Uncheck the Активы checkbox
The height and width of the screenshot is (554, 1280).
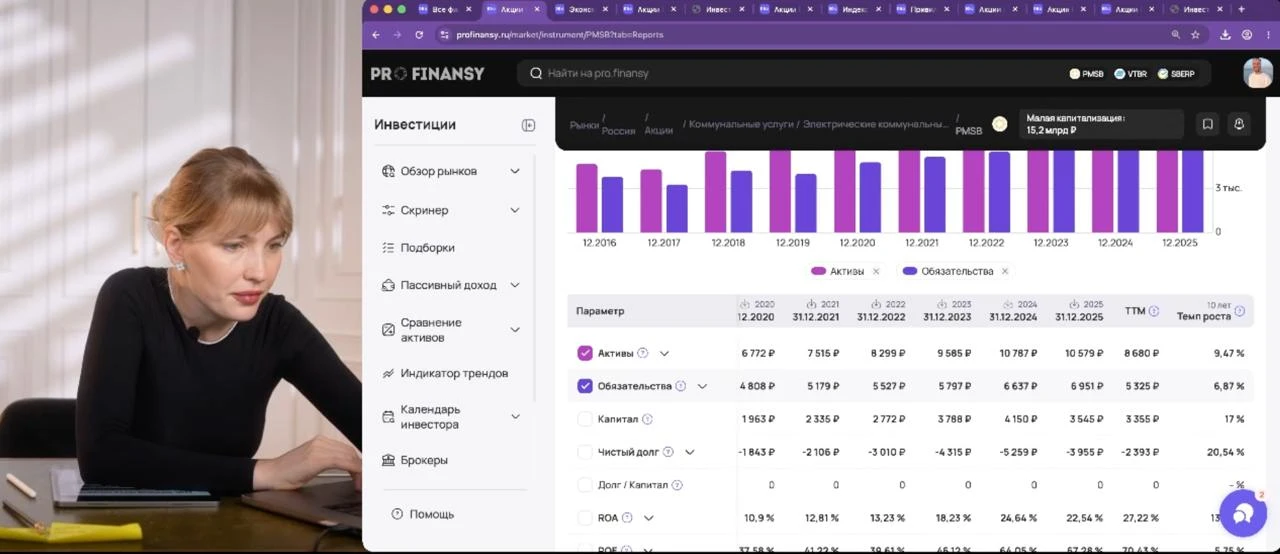click(585, 353)
